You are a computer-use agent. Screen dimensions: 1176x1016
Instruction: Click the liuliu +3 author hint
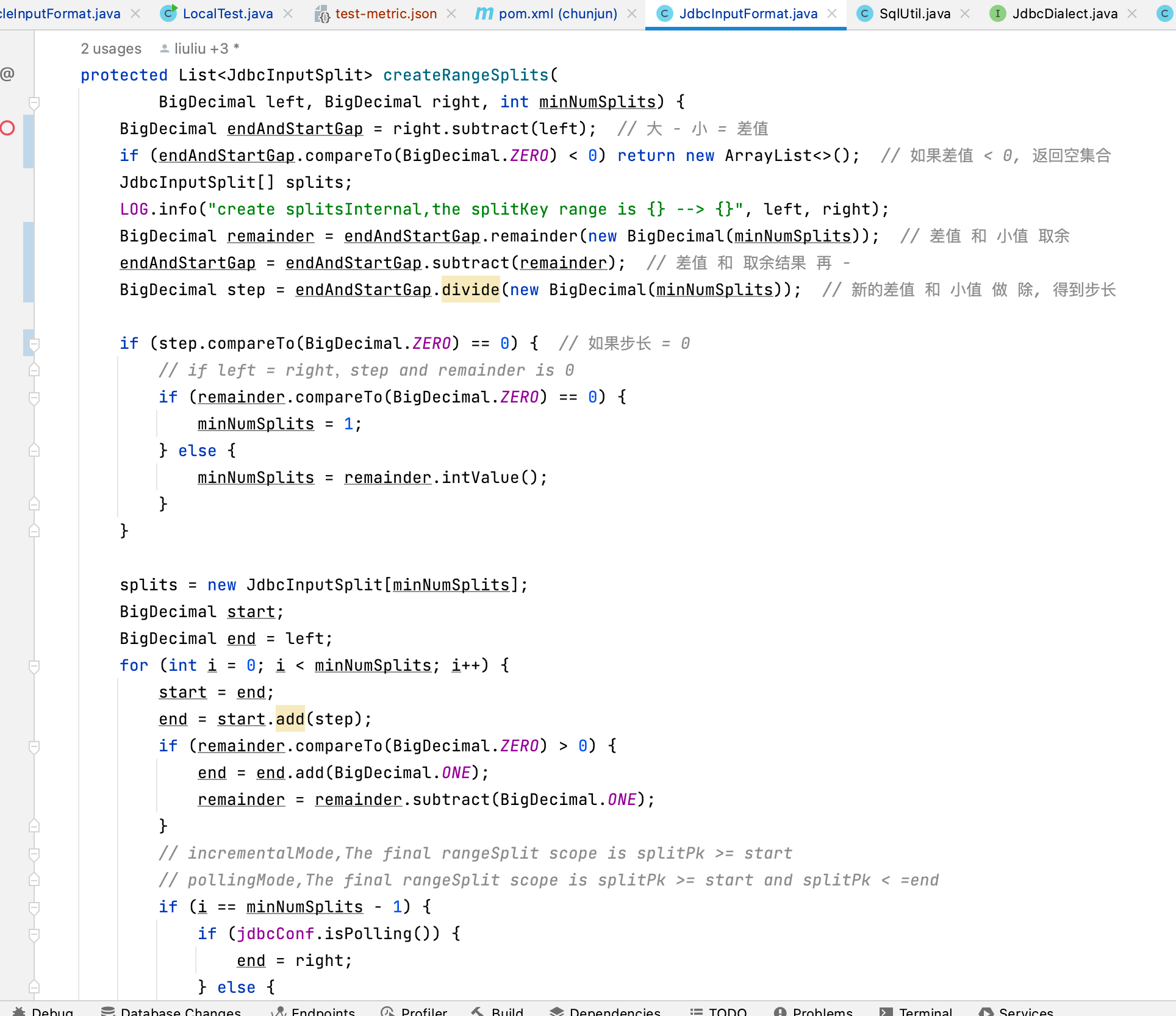click(201, 49)
